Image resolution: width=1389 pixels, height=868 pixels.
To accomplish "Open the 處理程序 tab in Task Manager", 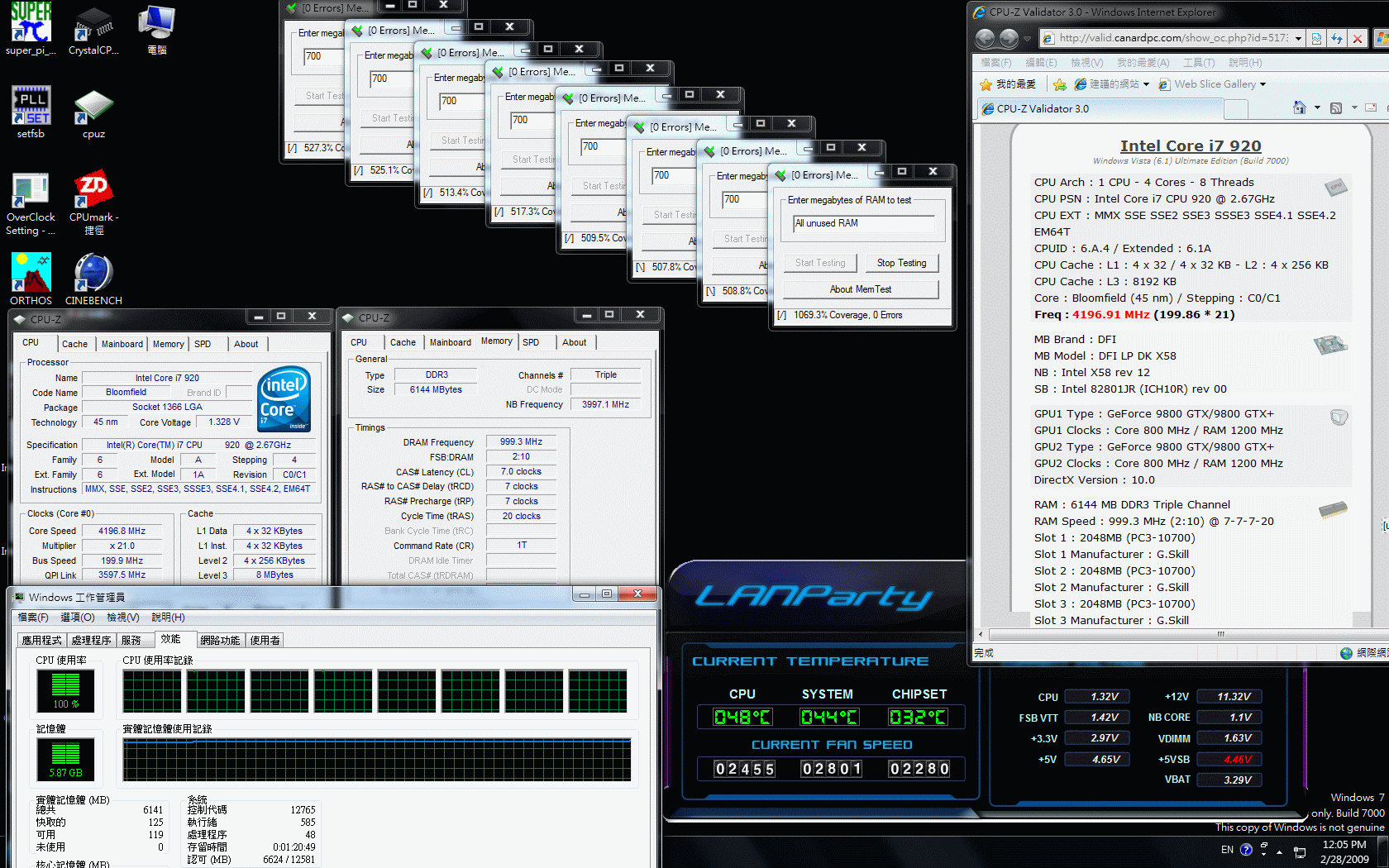I will point(91,640).
